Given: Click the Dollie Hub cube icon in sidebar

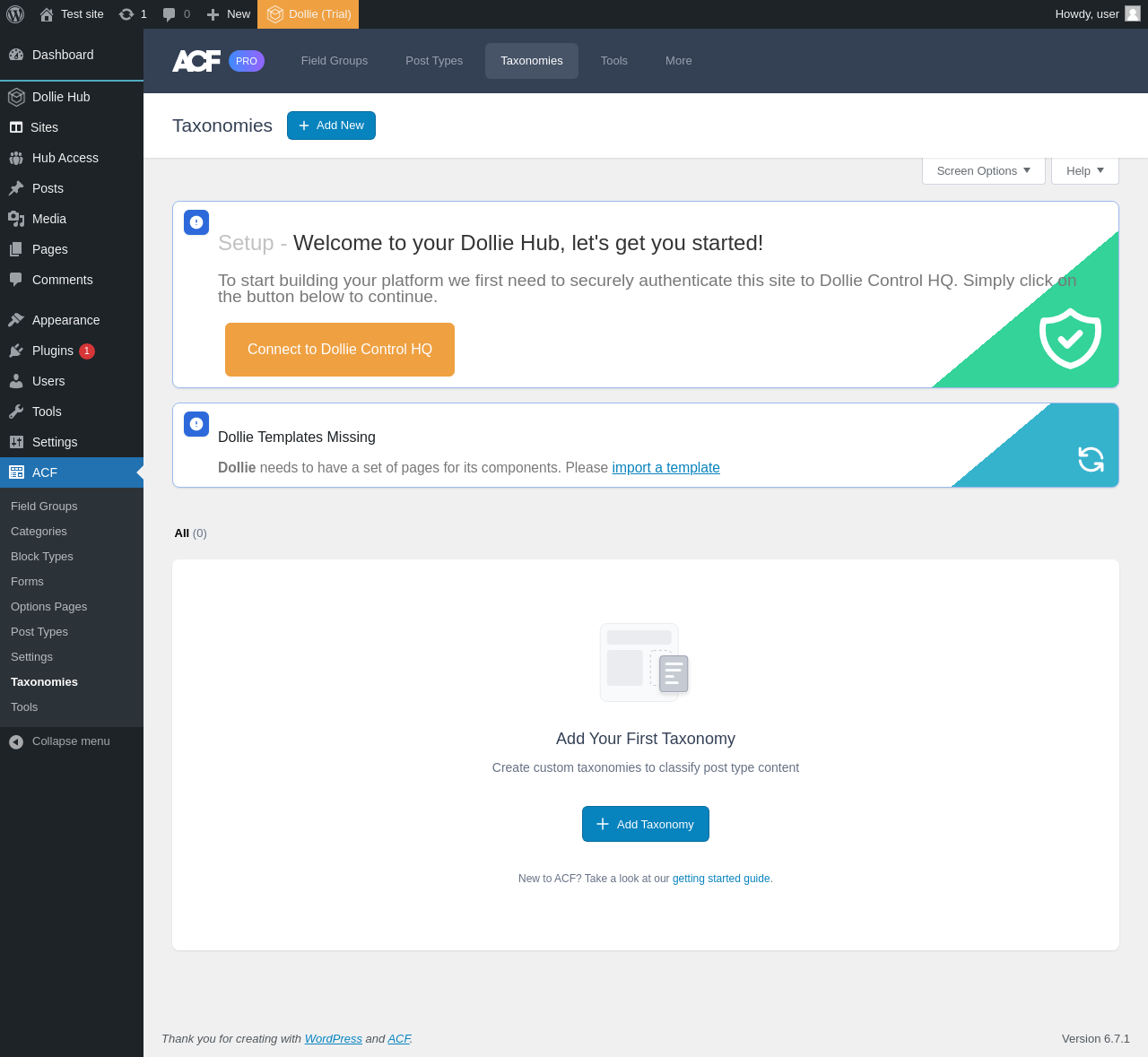Looking at the screenshot, I should coord(16,97).
